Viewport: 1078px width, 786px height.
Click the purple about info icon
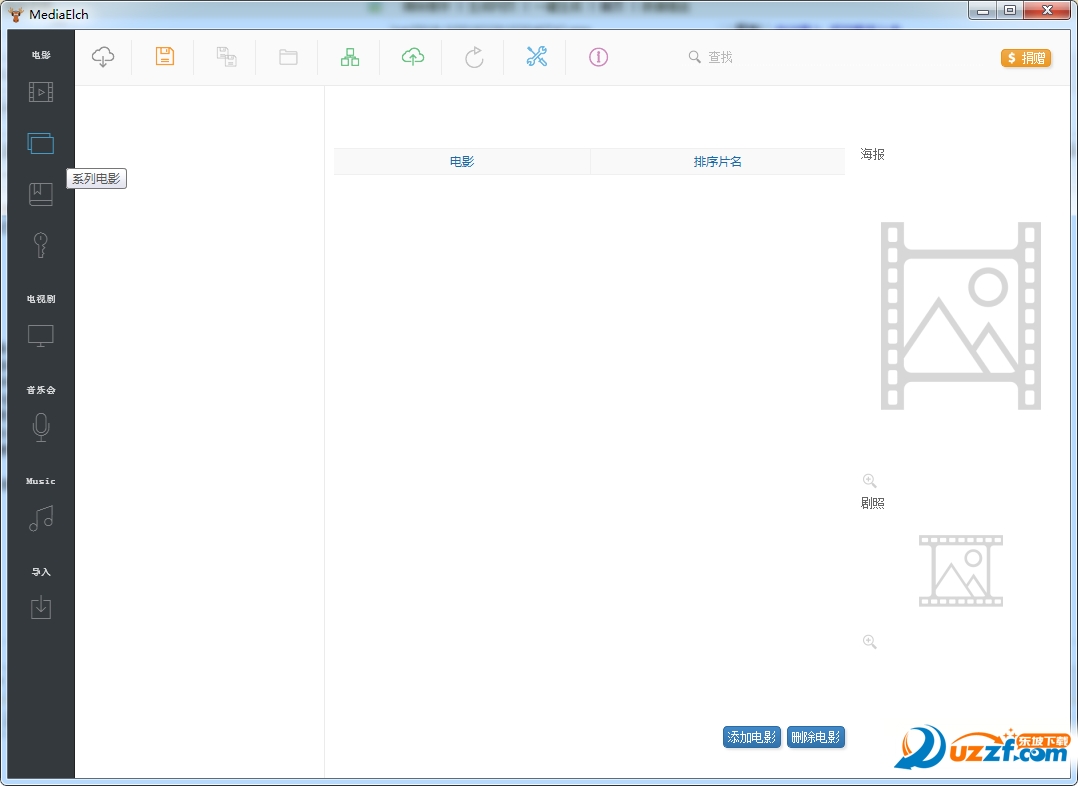pos(598,57)
